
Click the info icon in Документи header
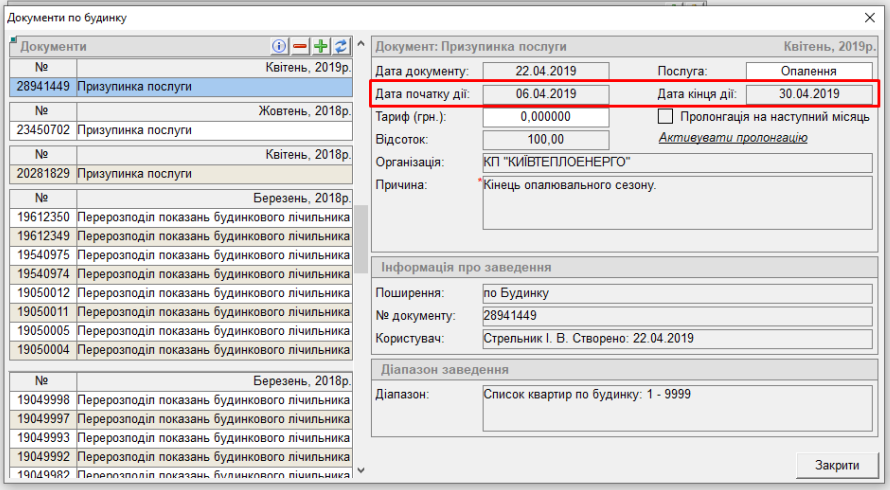pos(280,46)
